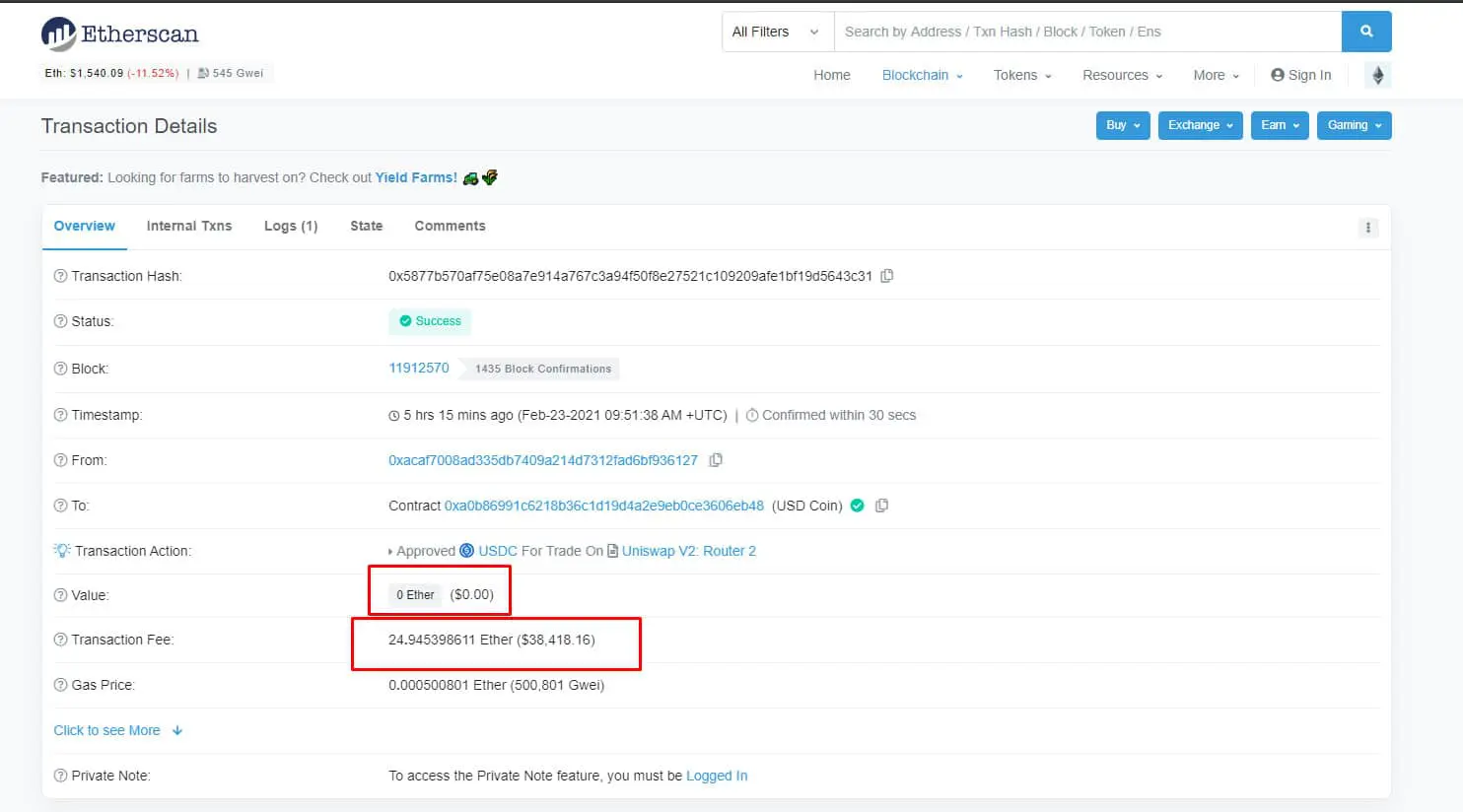
Task: Open the Exchange dropdown button
Action: click(x=1201, y=125)
